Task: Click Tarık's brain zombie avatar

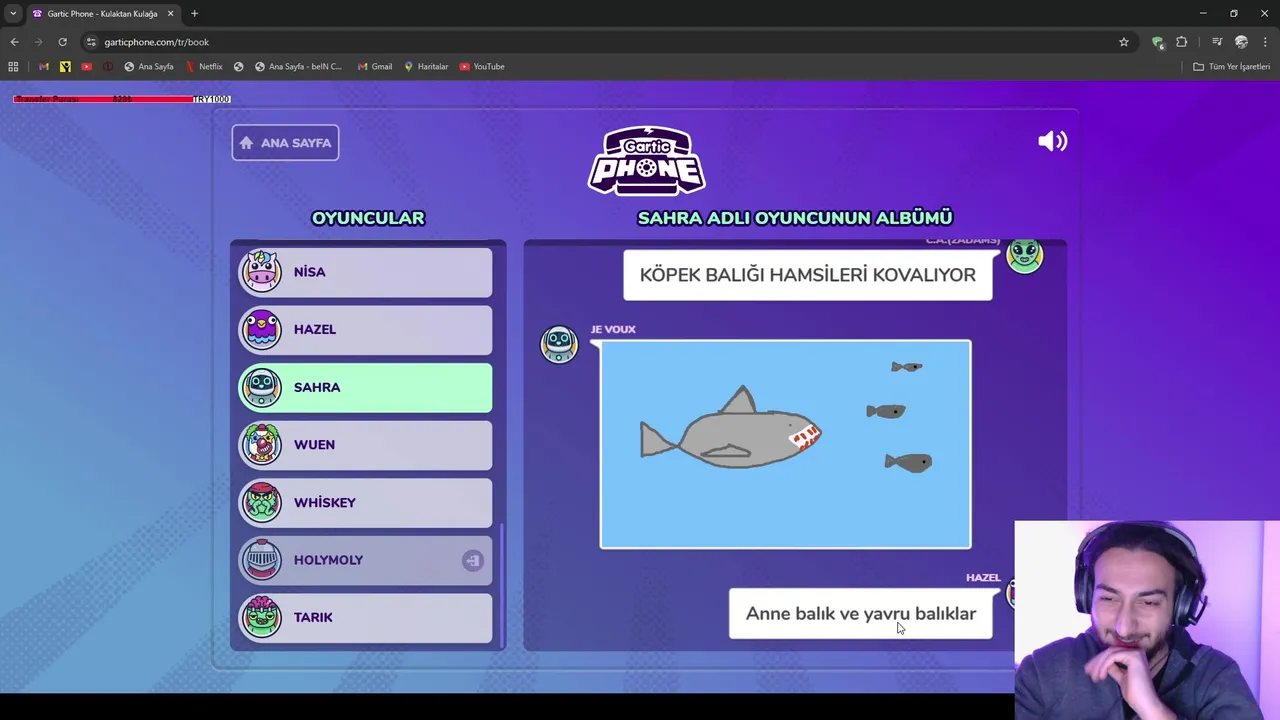Action: (261, 617)
